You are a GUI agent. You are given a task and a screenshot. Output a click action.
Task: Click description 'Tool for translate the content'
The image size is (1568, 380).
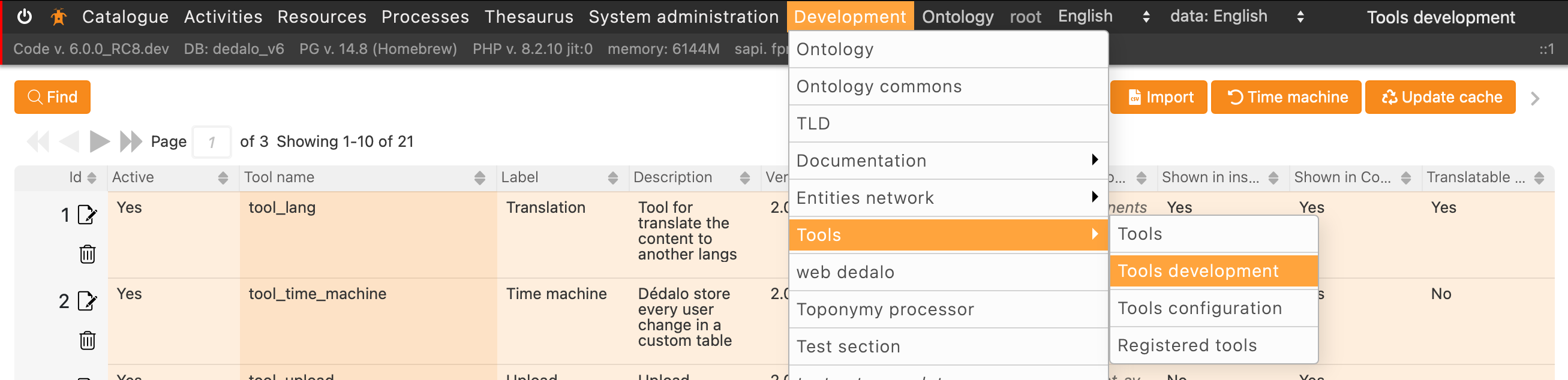[x=687, y=231]
